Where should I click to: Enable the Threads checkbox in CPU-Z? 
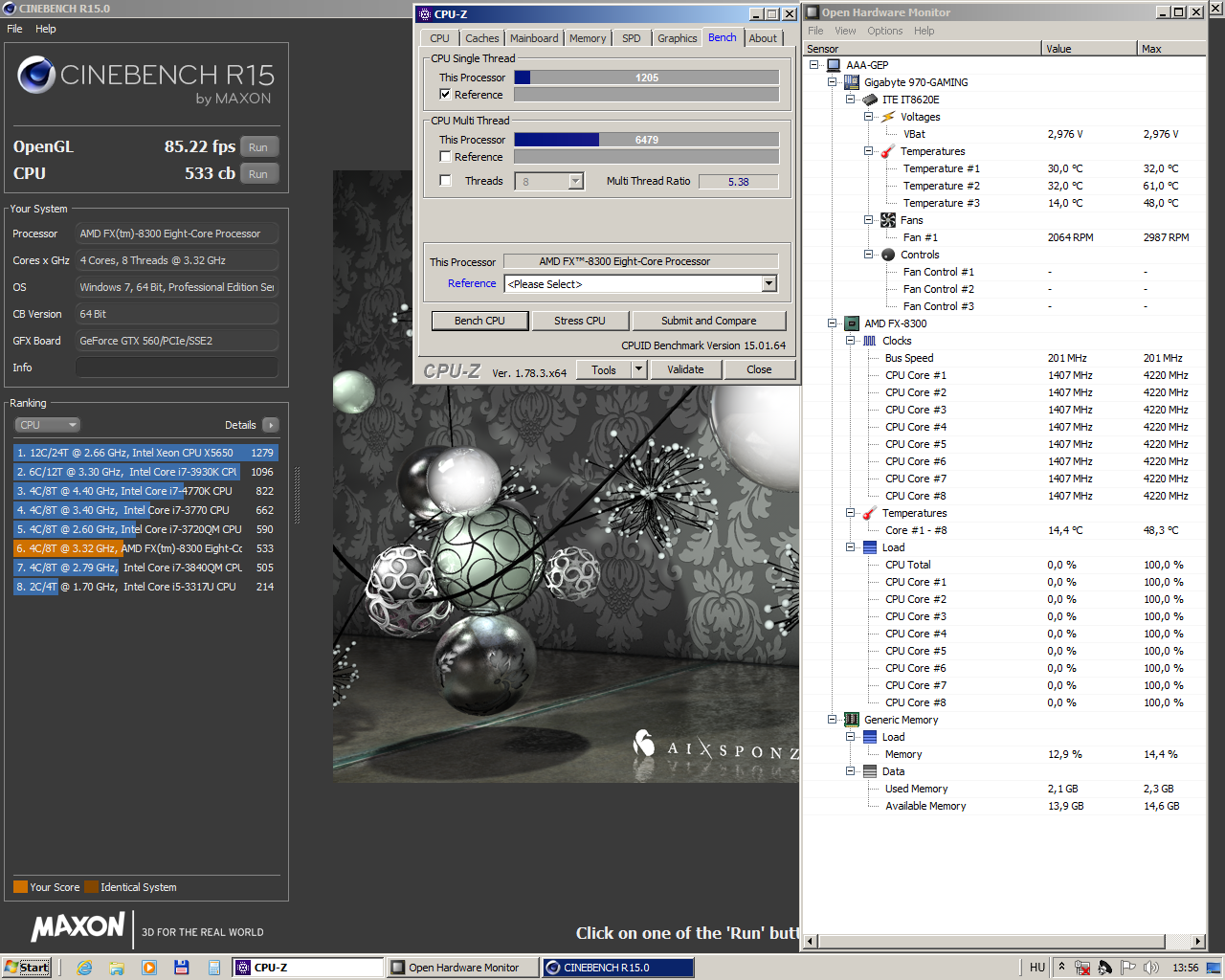pos(445,181)
